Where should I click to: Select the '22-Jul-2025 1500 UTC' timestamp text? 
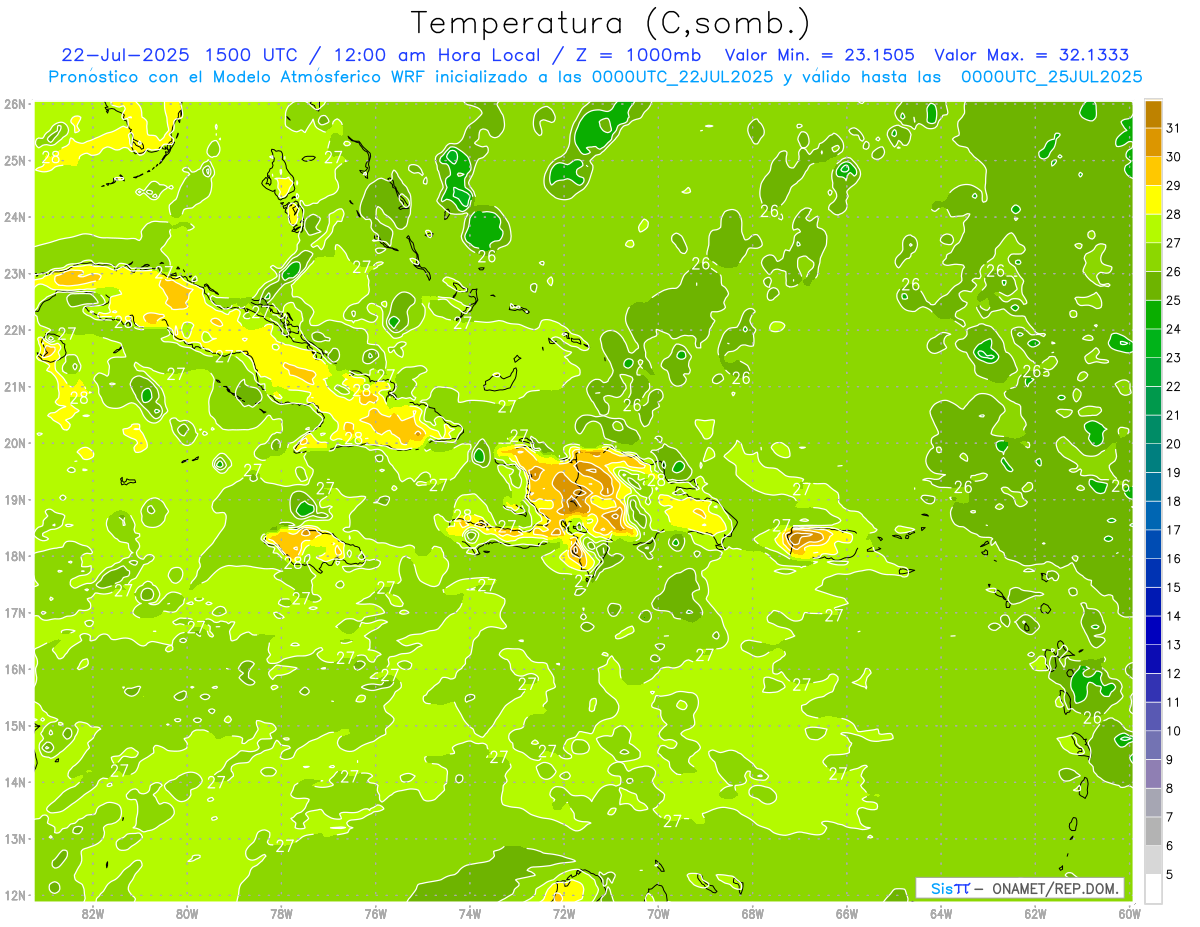point(180,55)
